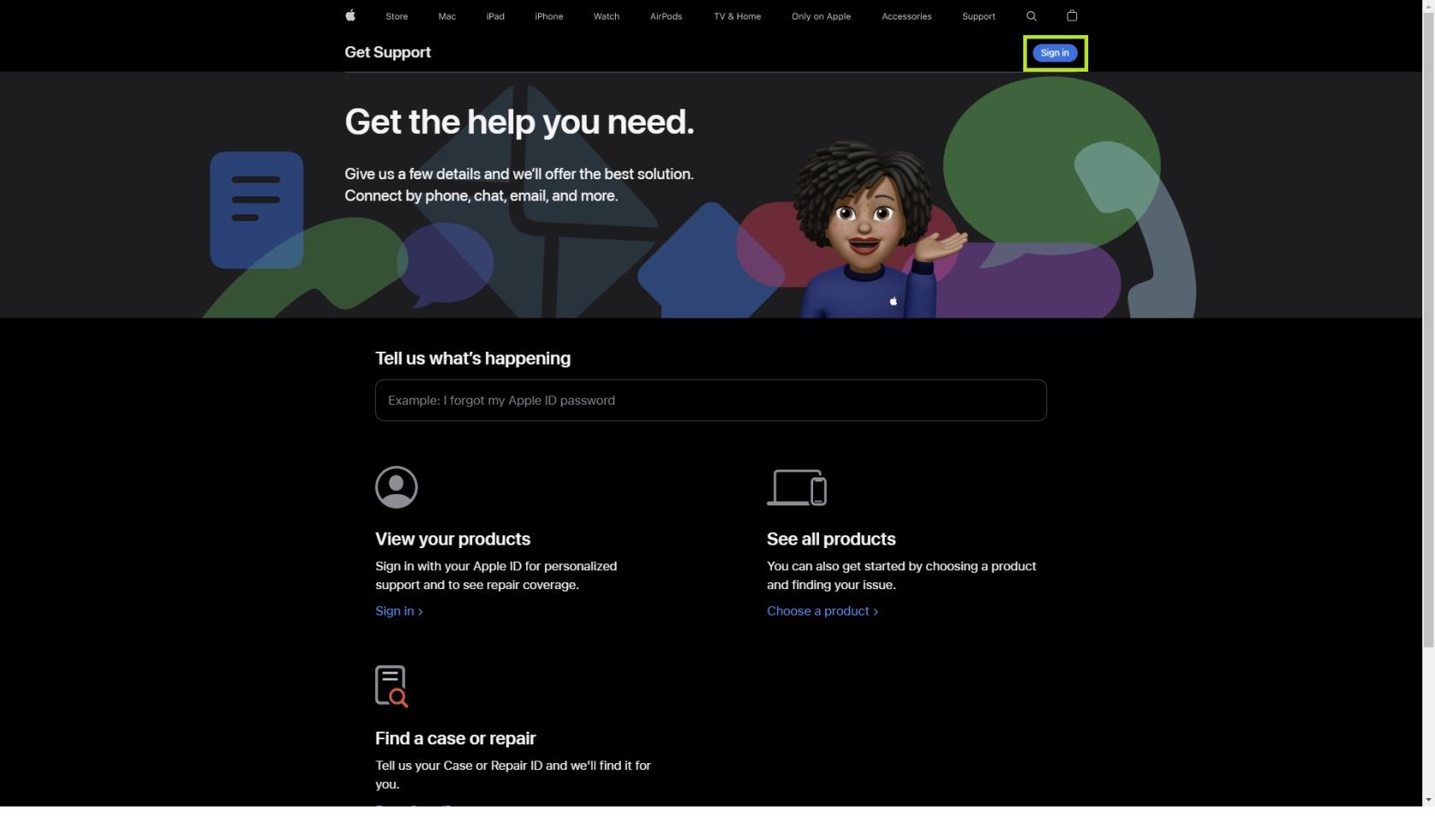
Task: Open the shopping bag icon
Action: pos(1072,15)
